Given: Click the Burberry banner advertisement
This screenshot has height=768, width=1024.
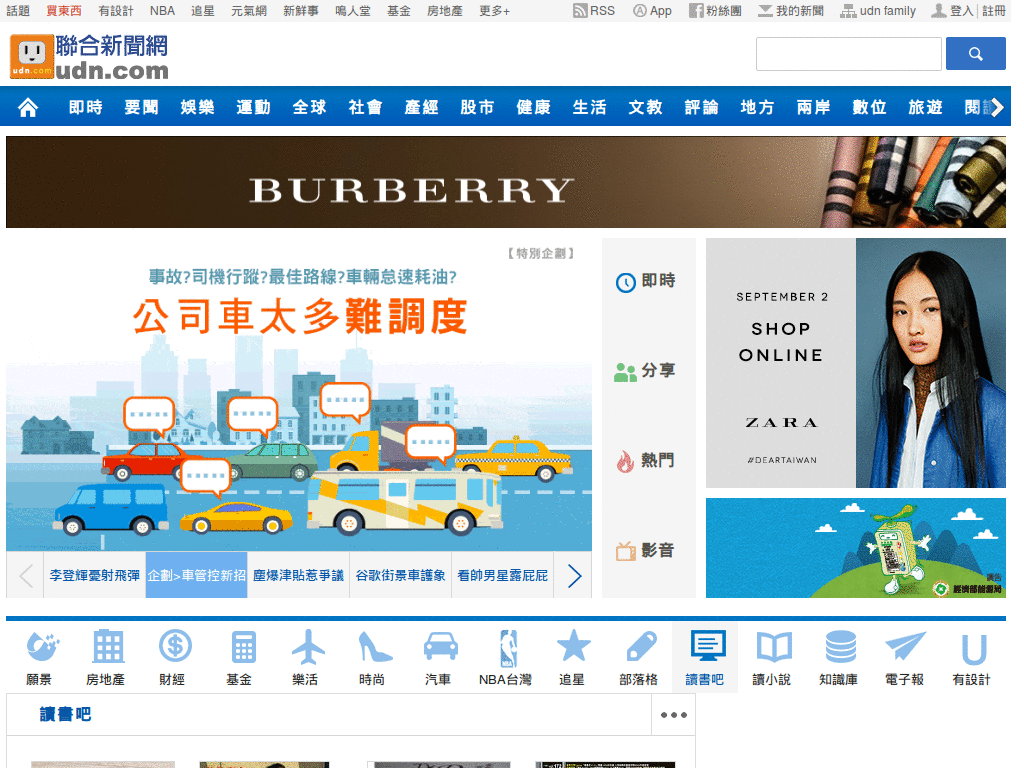Looking at the screenshot, I should pos(505,182).
